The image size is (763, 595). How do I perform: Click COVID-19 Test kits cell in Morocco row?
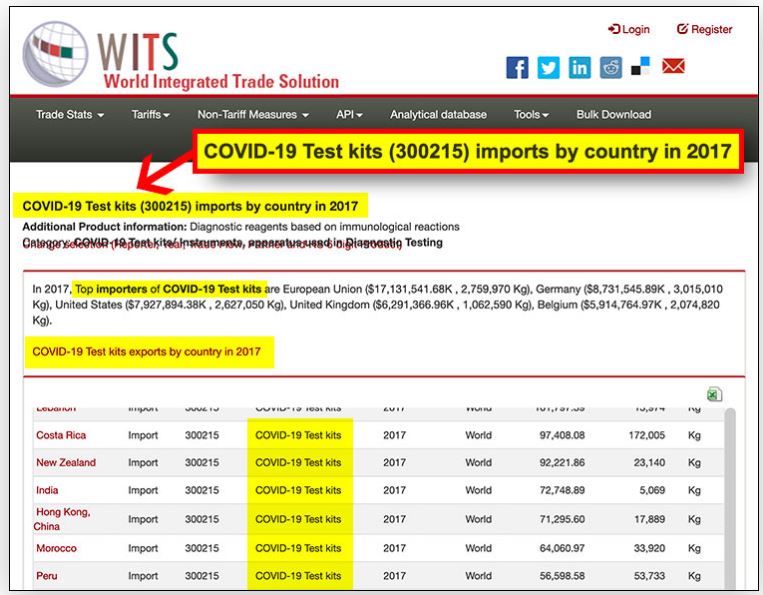[298, 548]
